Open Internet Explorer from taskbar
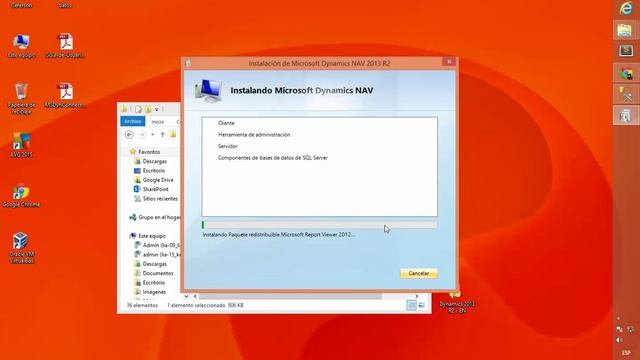The image size is (640, 360). click(x=626, y=9)
